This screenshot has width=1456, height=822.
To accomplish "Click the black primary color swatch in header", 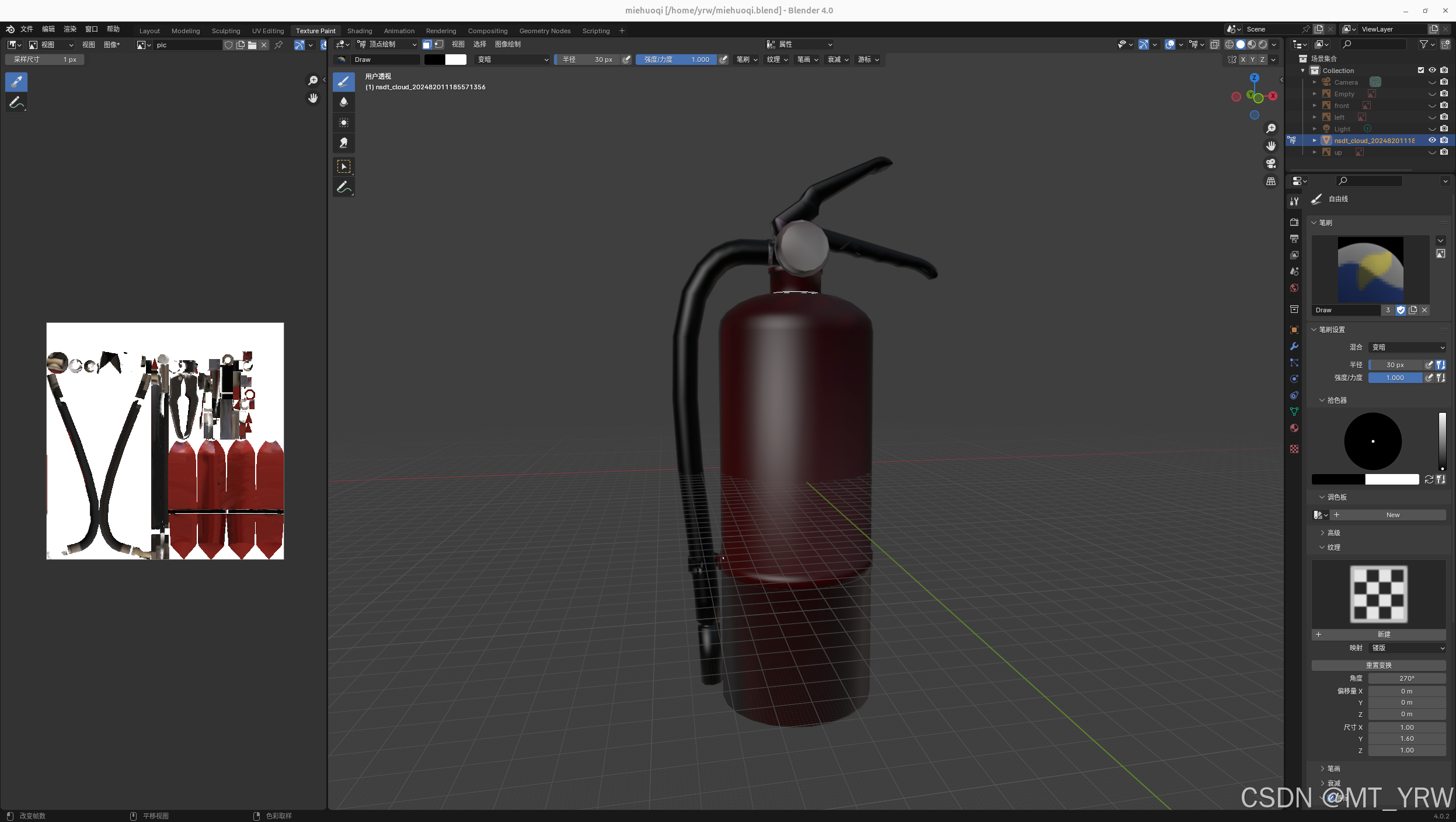I will 434,60.
